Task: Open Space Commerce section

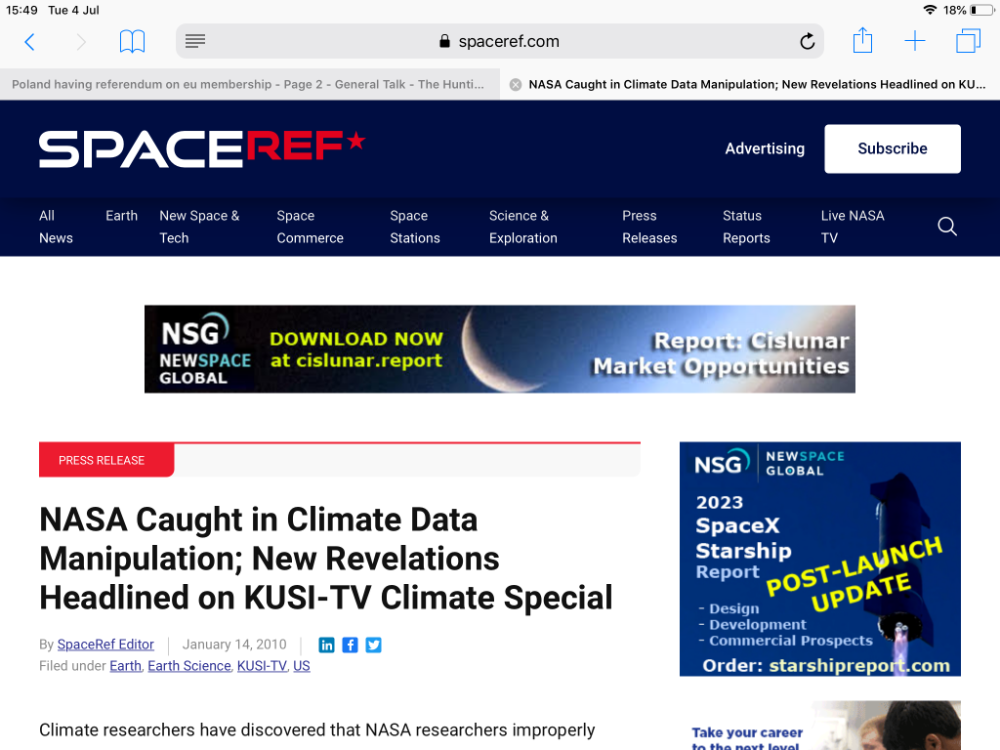Action: 310,227
